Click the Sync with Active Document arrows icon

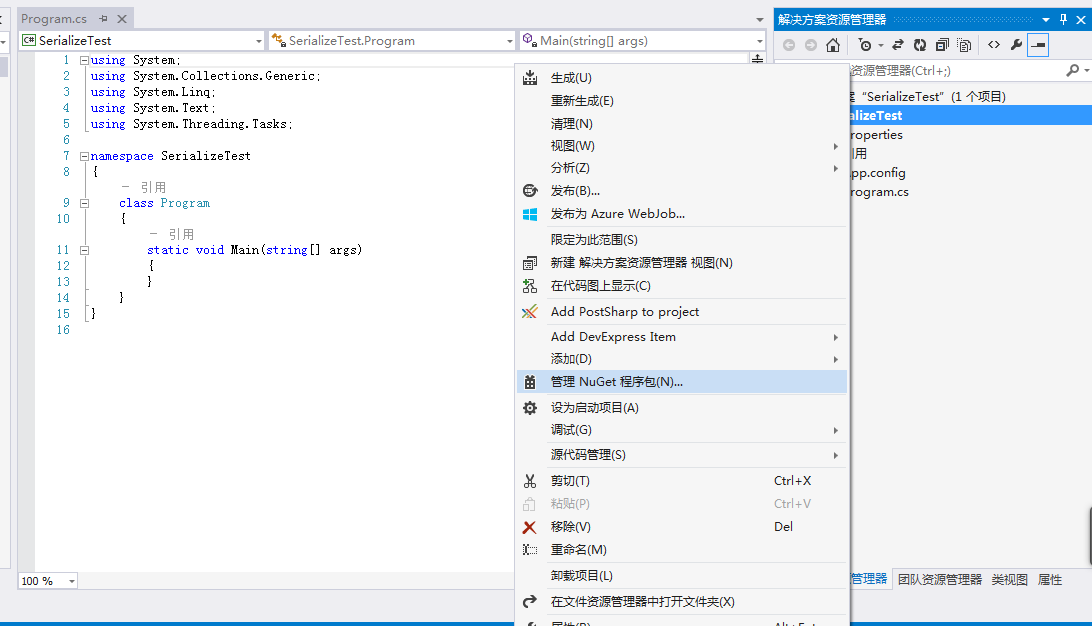[898, 45]
